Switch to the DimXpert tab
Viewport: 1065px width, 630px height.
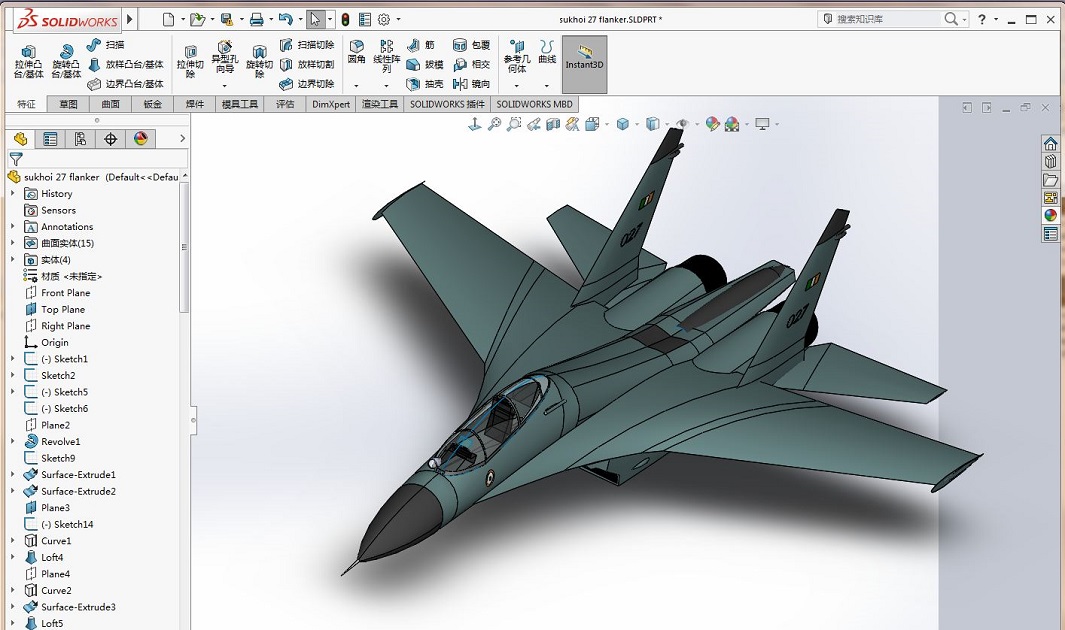pyautogui.click(x=331, y=104)
